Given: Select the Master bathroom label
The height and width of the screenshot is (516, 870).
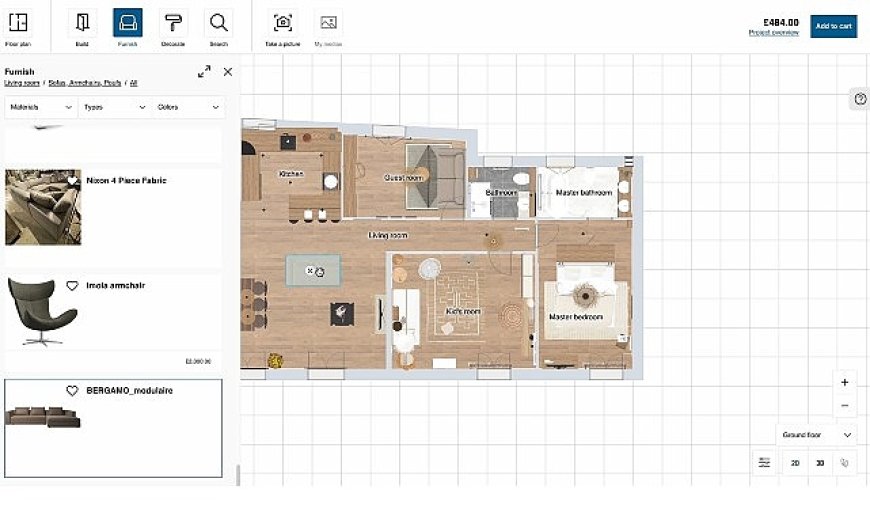Looking at the screenshot, I should [584, 193].
